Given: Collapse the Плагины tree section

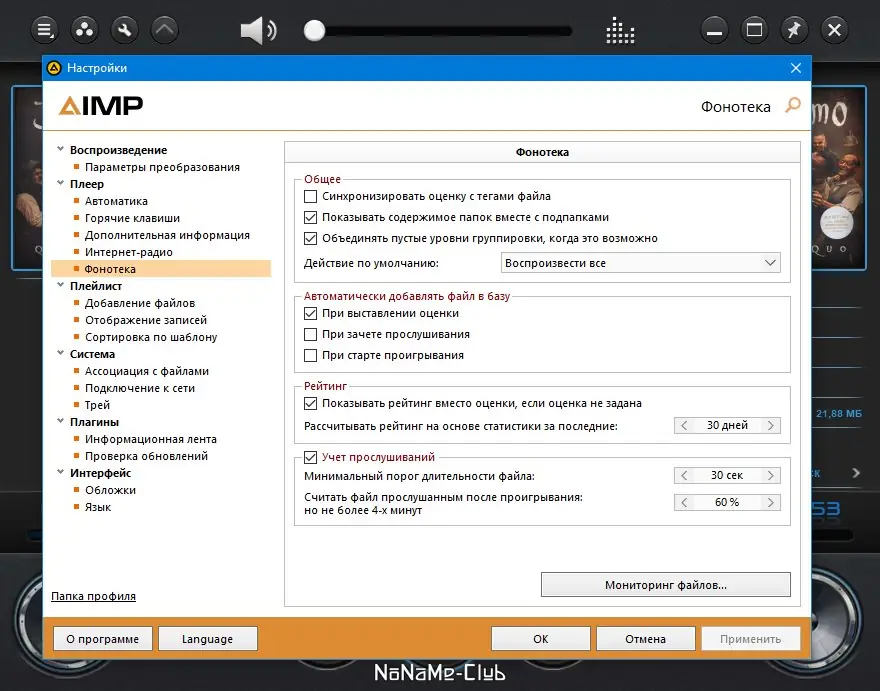Looking at the screenshot, I should click(60, 421).
